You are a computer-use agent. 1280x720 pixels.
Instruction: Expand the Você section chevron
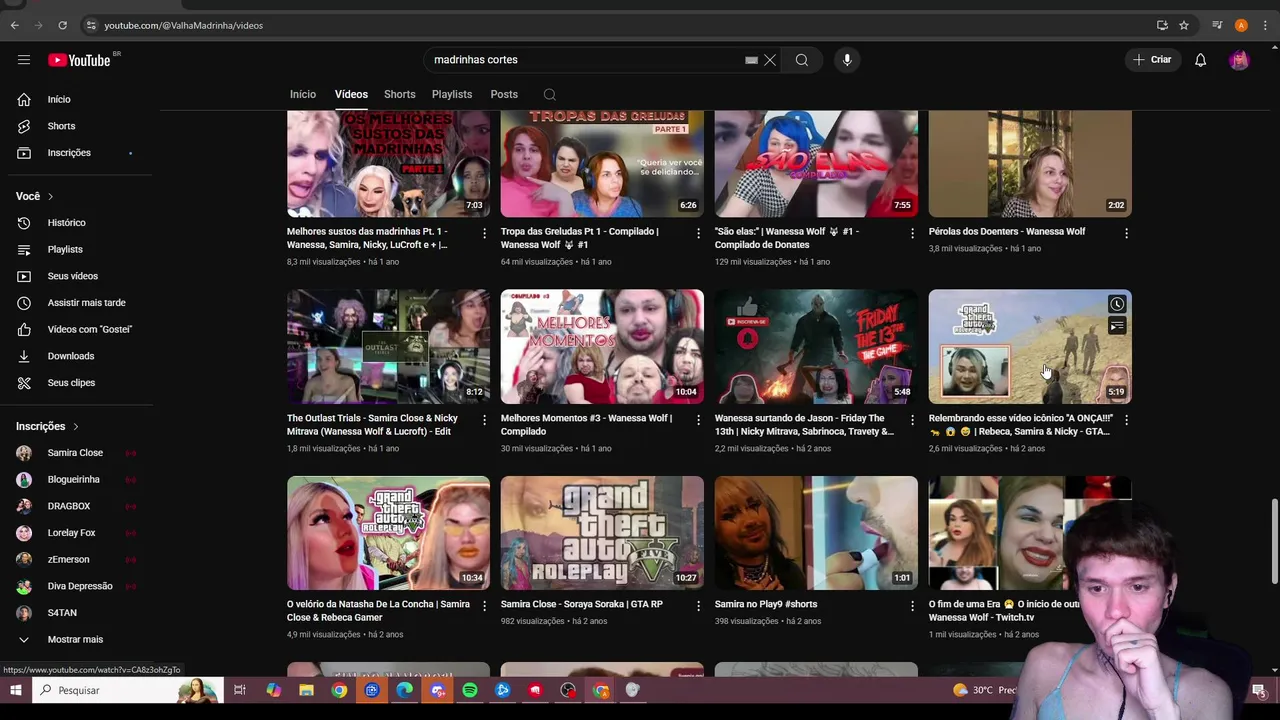click(50, 196)
